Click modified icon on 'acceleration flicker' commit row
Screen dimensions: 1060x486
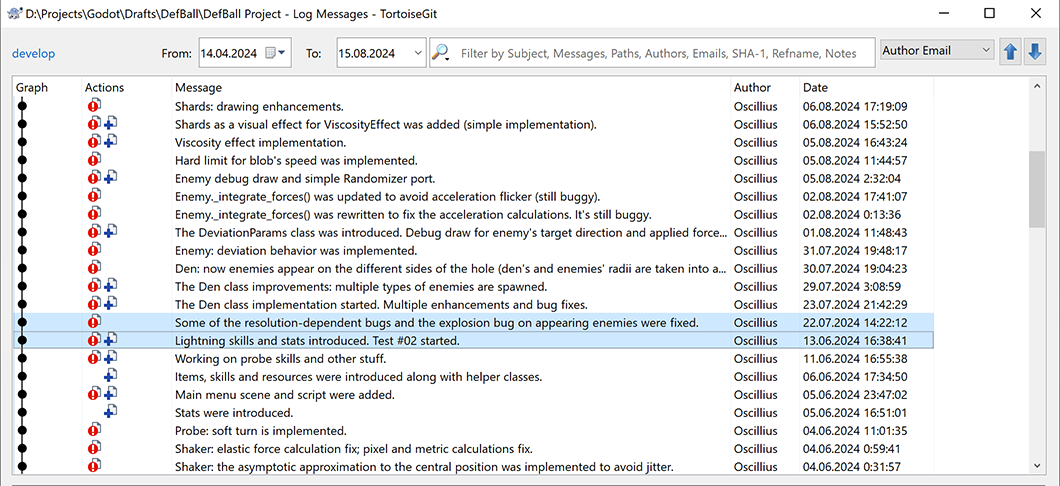point(94,195)
